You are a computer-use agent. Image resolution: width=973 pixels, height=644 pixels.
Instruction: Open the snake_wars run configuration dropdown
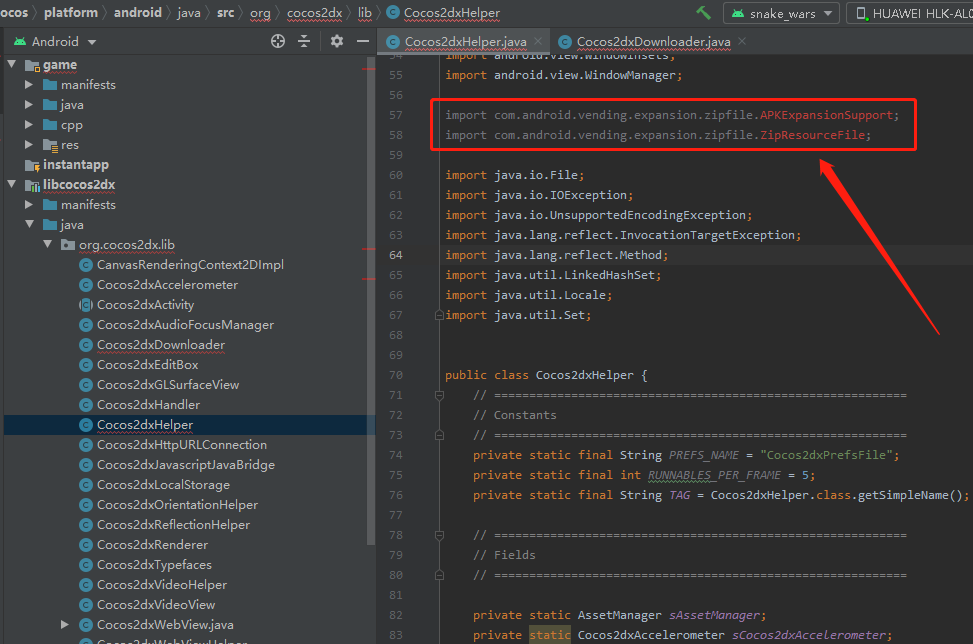[783, 13]
